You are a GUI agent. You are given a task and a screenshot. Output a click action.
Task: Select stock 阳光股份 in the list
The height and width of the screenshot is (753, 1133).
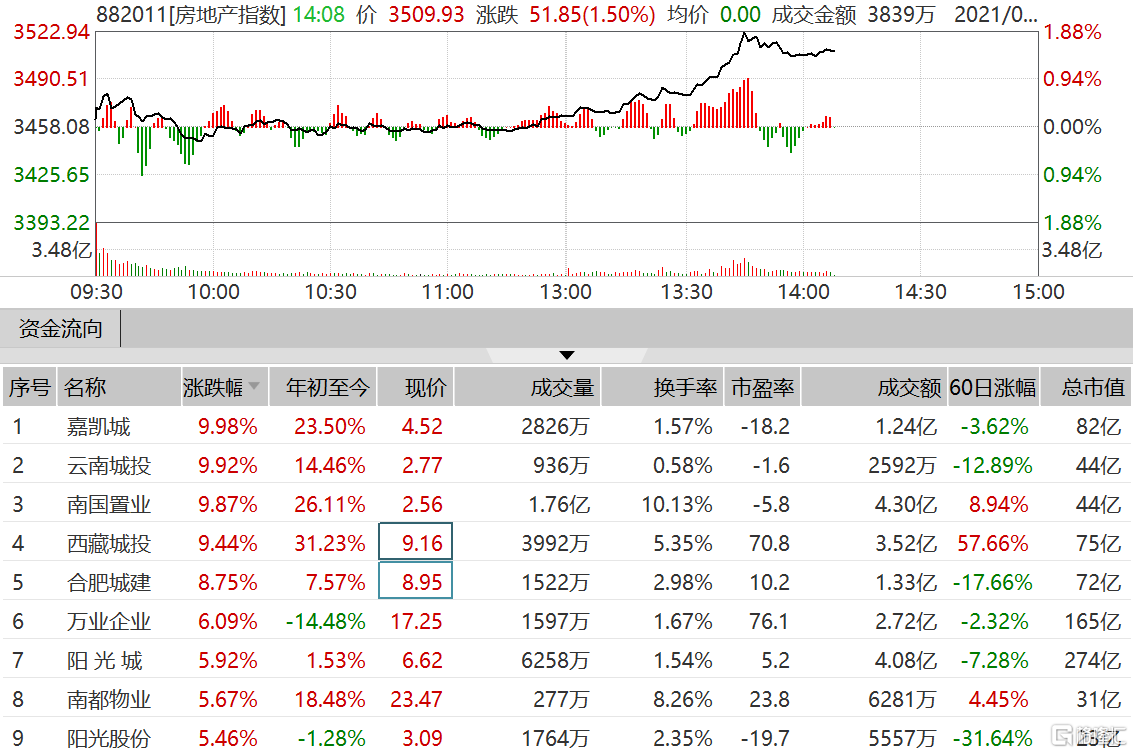pyautogui.click(x=109, y=739)
